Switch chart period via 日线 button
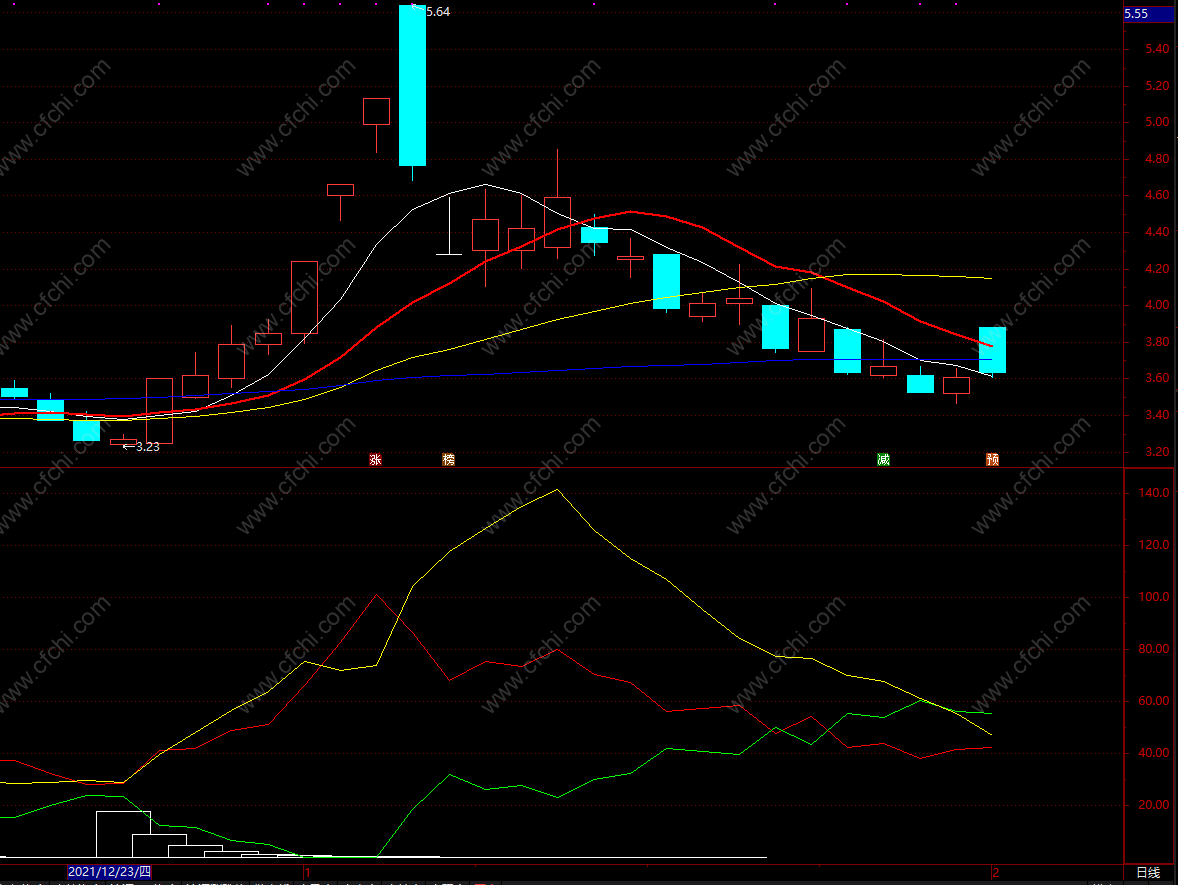Viewport: 1178px width, 885px height. (1148, 872)
